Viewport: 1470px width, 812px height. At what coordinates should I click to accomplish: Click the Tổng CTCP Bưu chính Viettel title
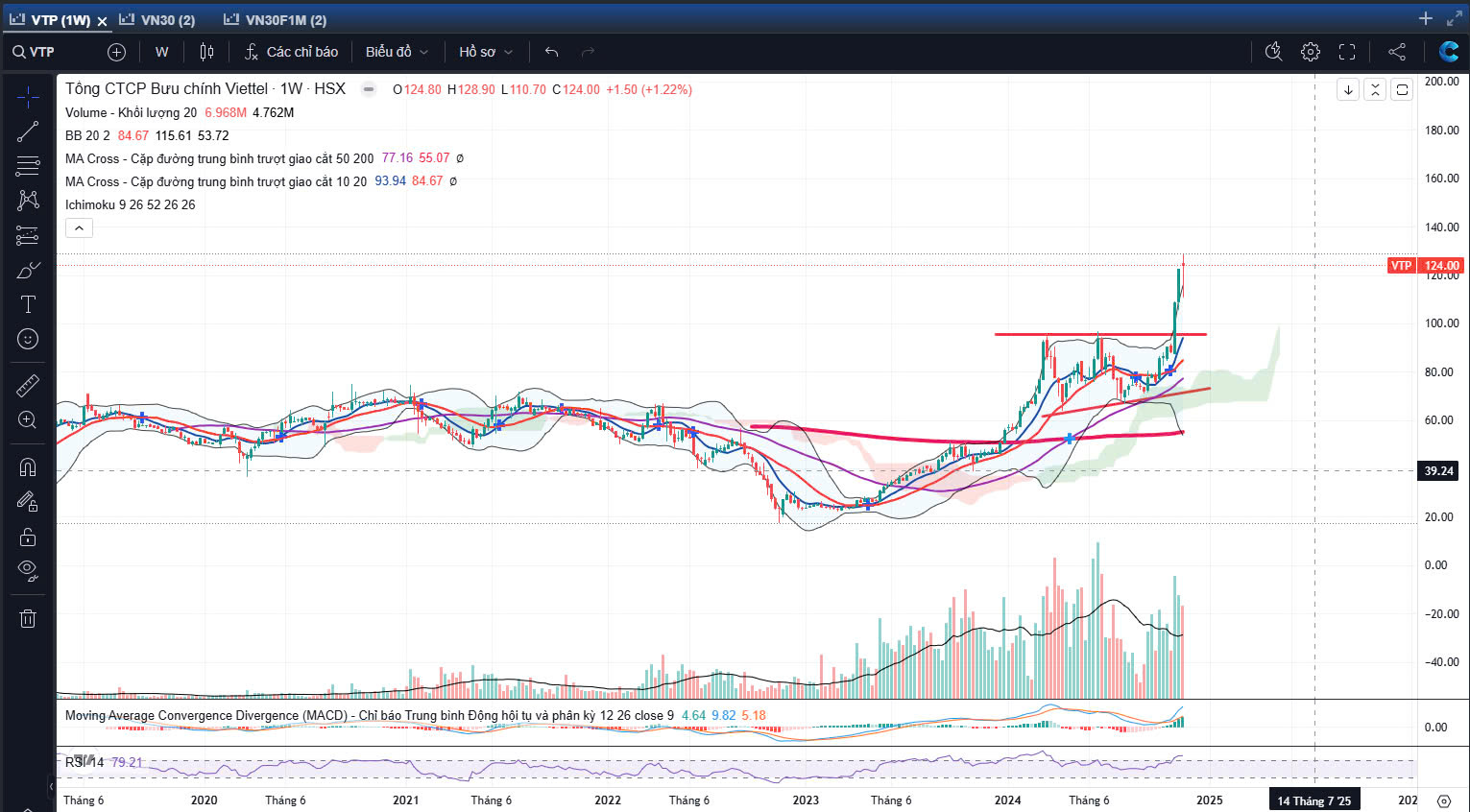pyautogui.click(x=166, y=88)
